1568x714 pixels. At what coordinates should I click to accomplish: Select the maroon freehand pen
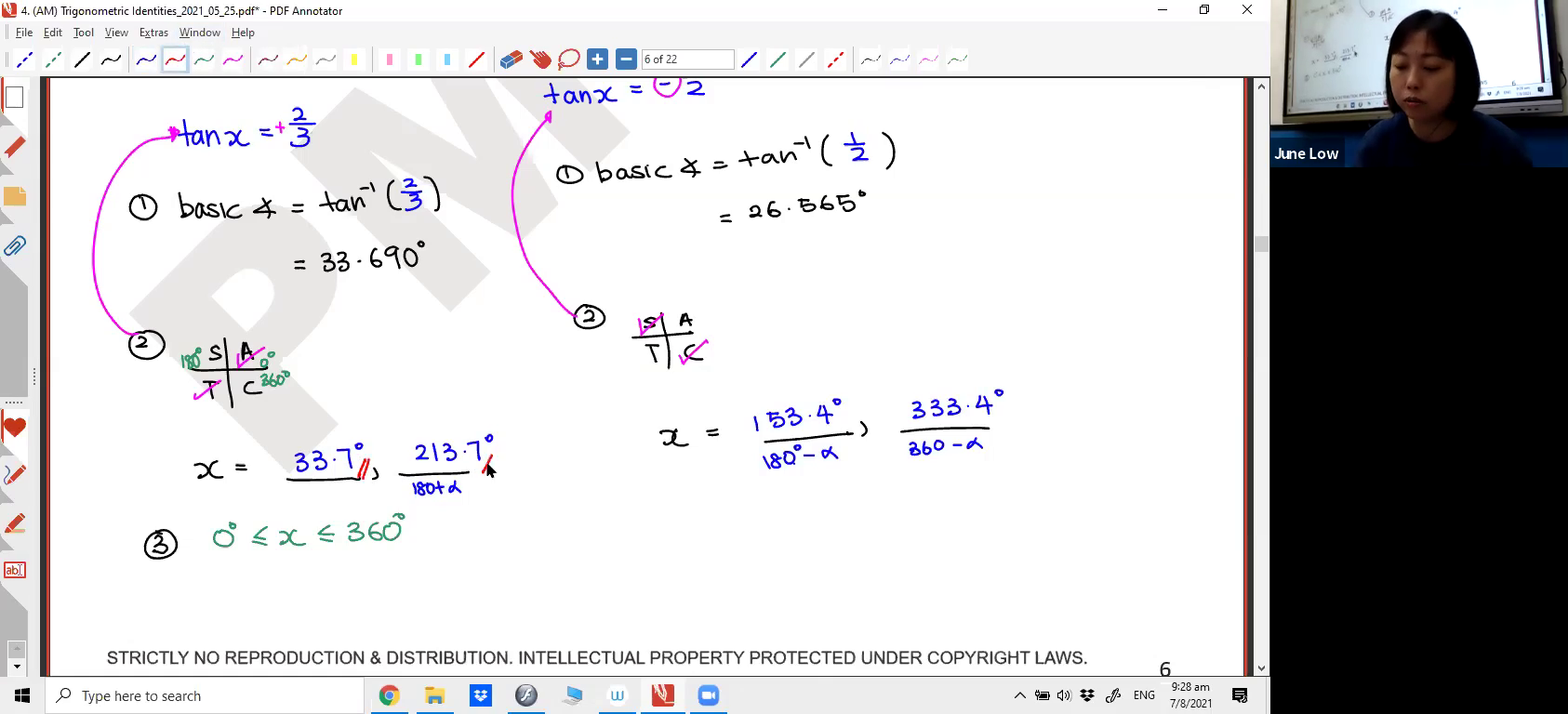pyautogui.click(x=268, y=59)
